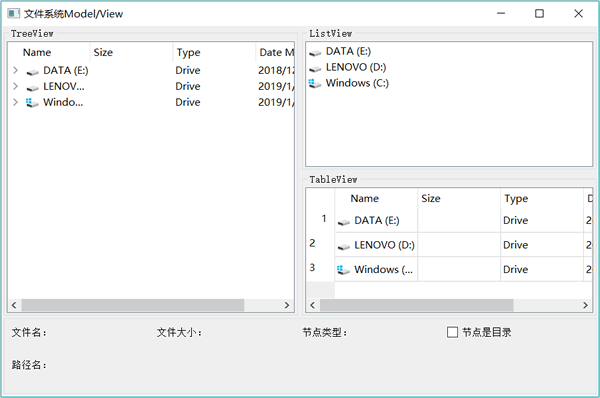This screenshot has width=600, height=398.
Task: Click the LENOVO drive icon in TreeView
Action: tap(32, 88)
